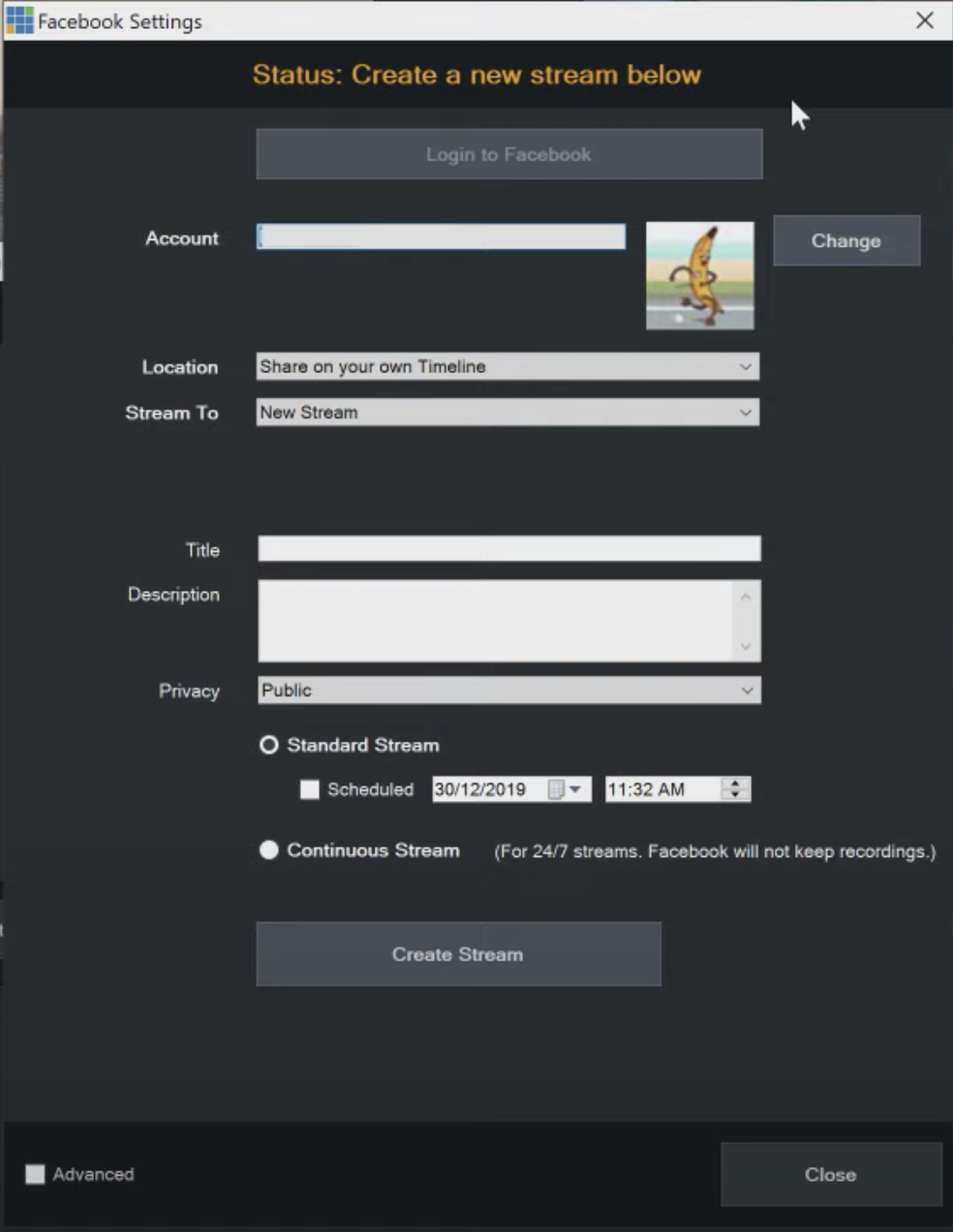Click the Change account button
The height and width of the screenshot is (1232, 953).
click(846, 240)
